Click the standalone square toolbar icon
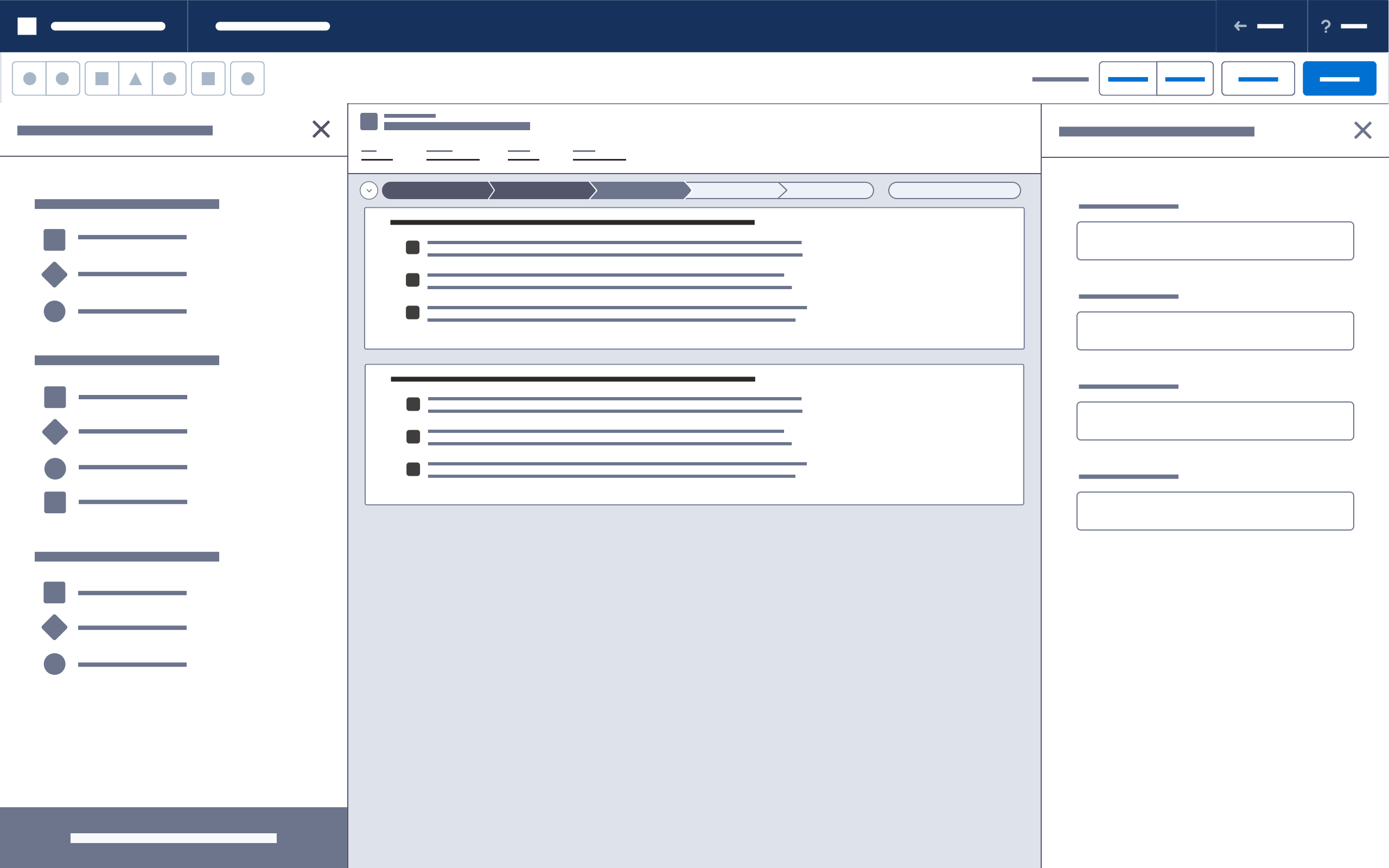The height and width of the screenshot is (868, 1389). pos(208,79)
